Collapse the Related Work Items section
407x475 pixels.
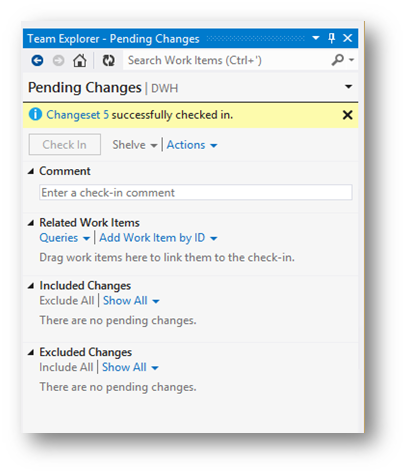pos(31,223)
